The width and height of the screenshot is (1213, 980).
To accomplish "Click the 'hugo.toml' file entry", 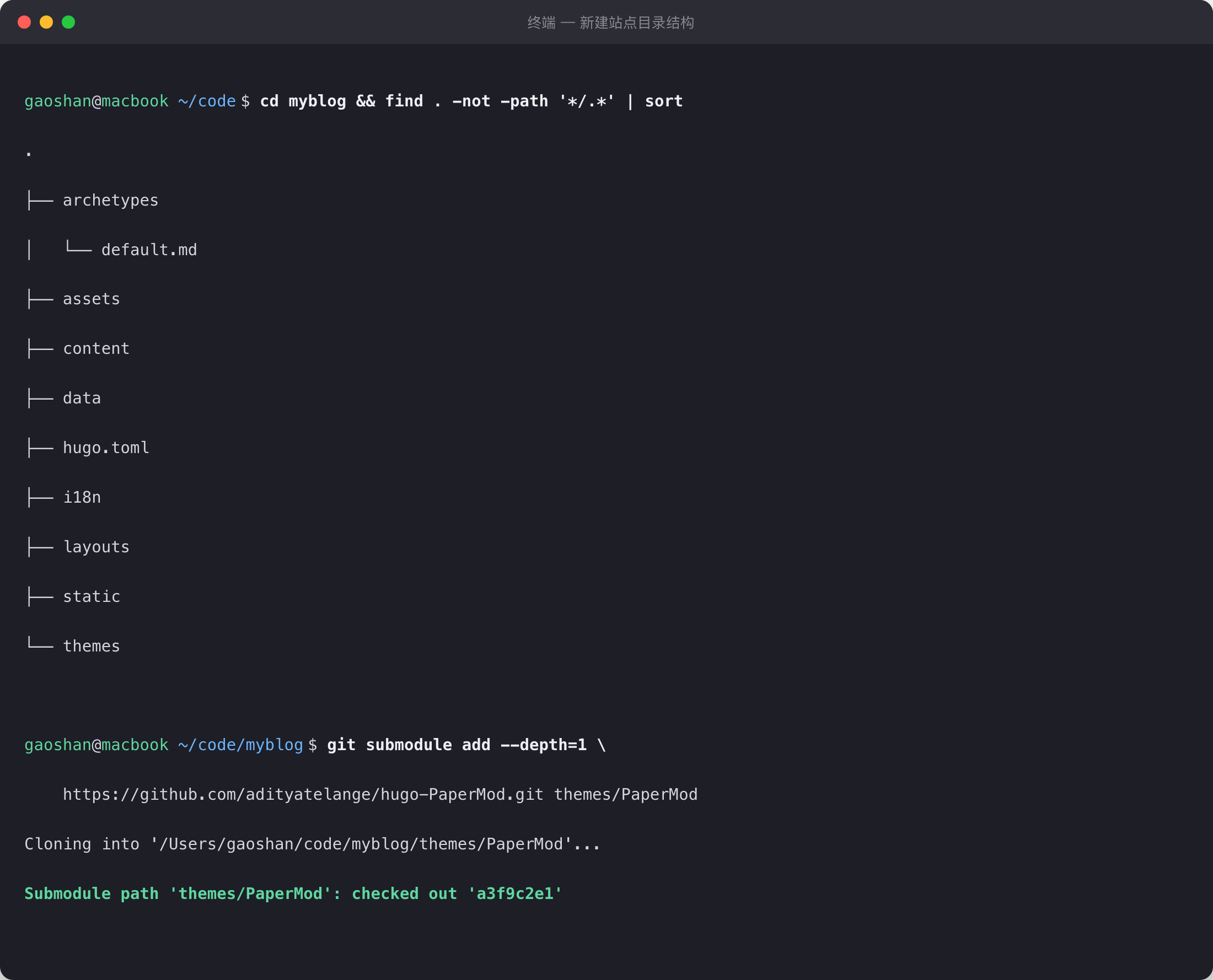I will pos(106,448).
